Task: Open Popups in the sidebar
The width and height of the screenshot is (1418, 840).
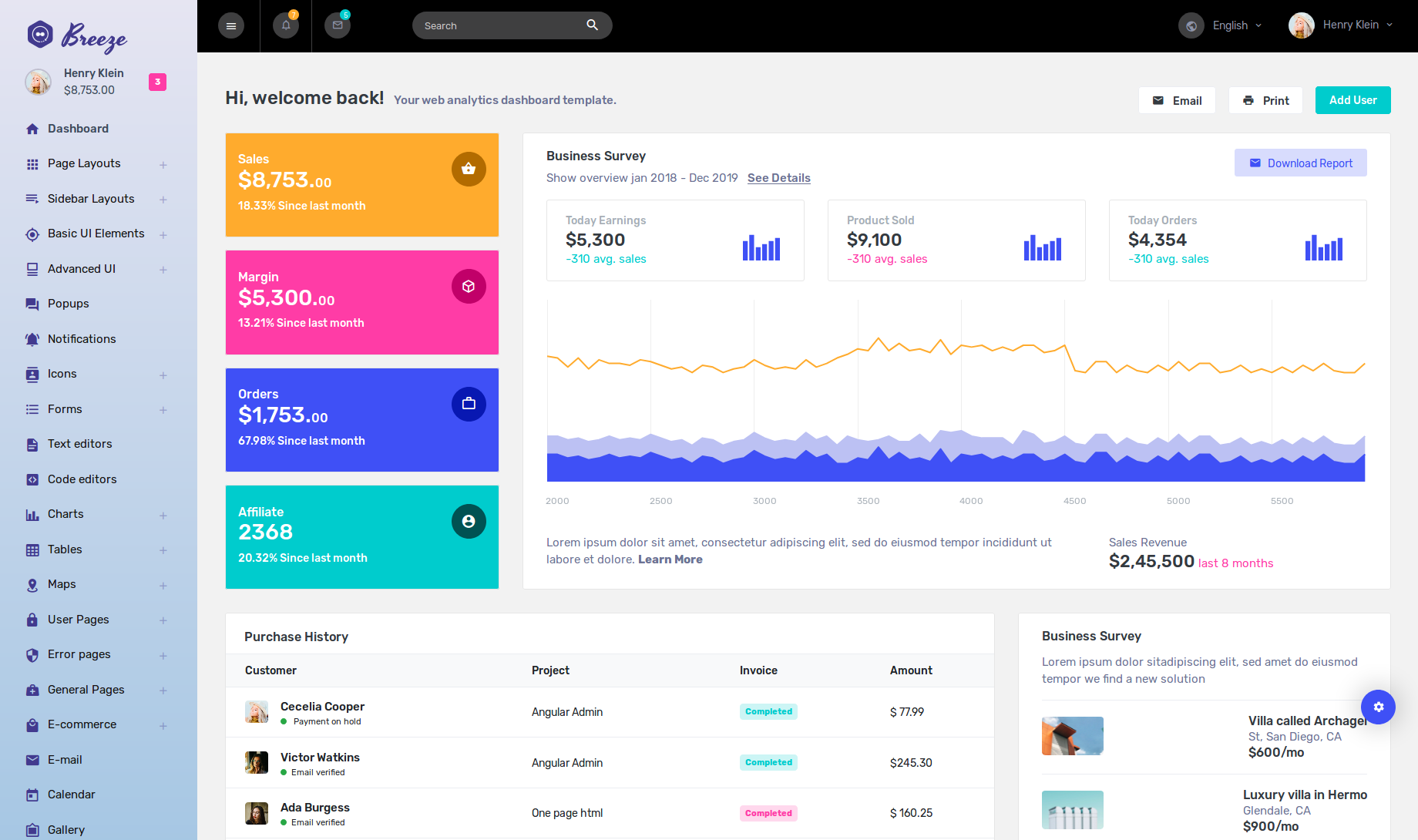Action: [69, 304]
